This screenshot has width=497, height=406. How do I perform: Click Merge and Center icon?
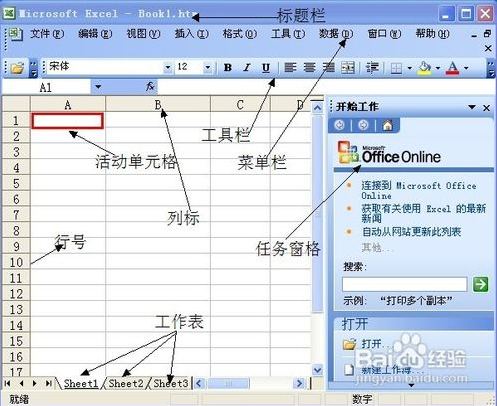tap(348, 68)
